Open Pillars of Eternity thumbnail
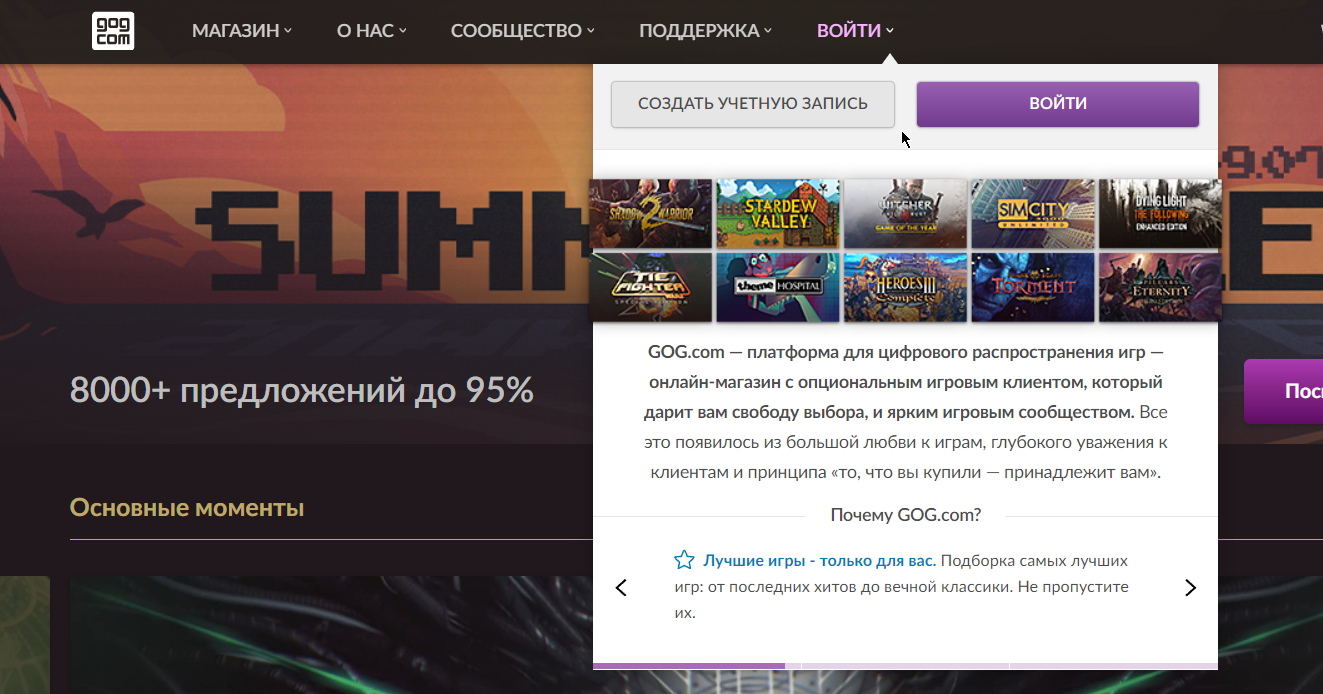The width and height of the screenshot is (1323, 694). coord(1160,287)
